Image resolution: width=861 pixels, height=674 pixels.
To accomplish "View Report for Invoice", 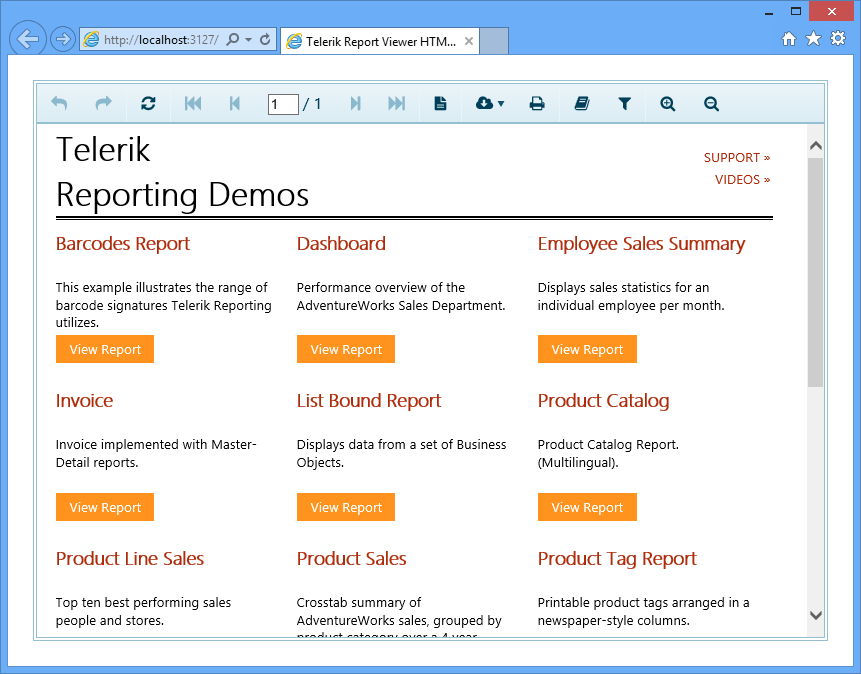I will coord(105,507).
